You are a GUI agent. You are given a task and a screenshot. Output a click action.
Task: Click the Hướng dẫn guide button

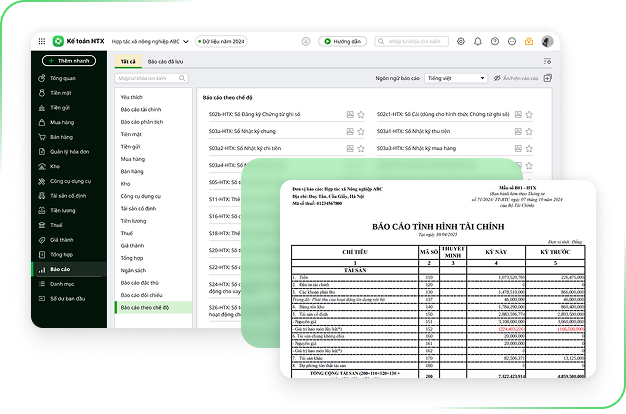pos(342,42)
